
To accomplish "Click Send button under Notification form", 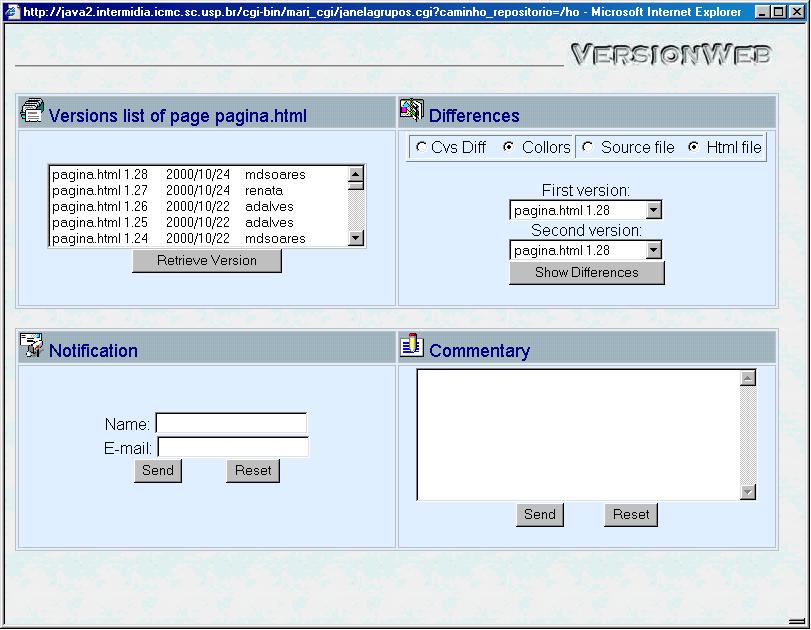I will (x=158, y=471).
